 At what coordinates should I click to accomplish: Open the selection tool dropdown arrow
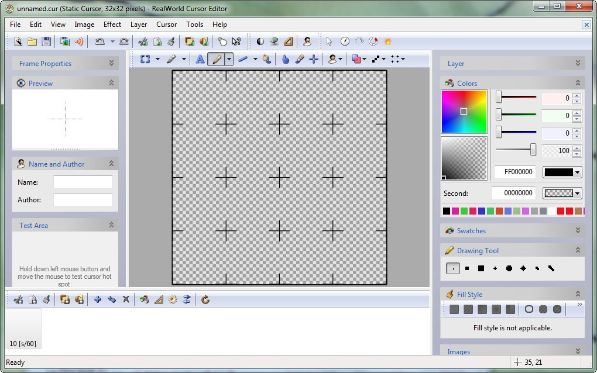pyautogui.click(x=157, y=59)
